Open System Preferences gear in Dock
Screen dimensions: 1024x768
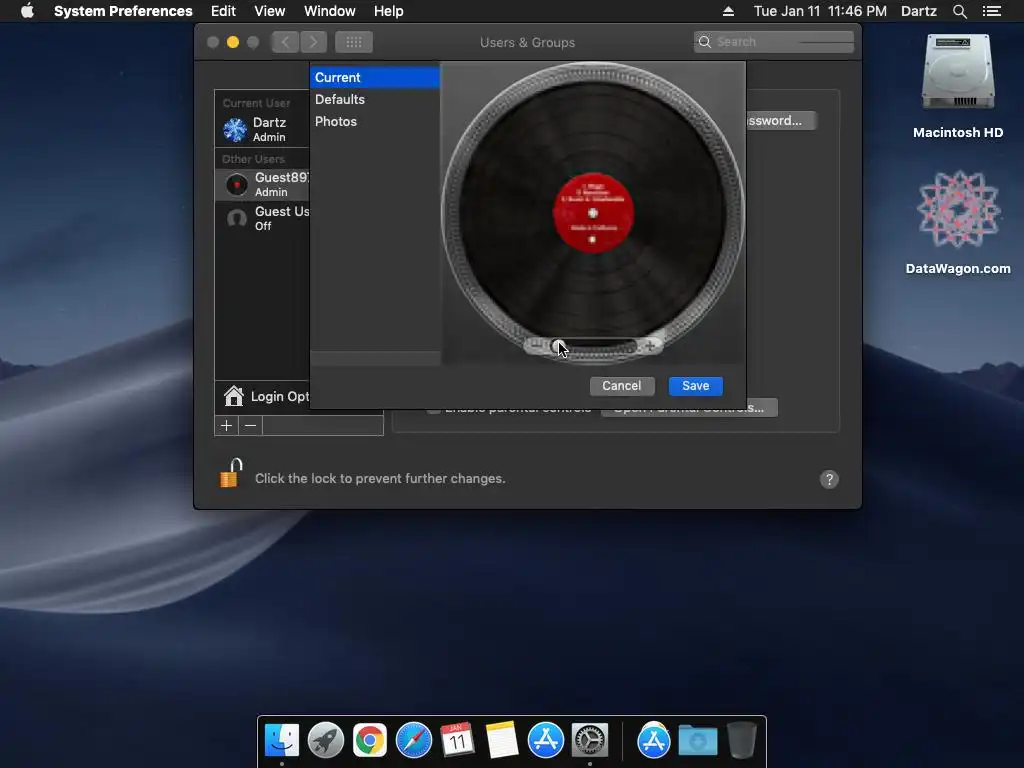[590, 740]
